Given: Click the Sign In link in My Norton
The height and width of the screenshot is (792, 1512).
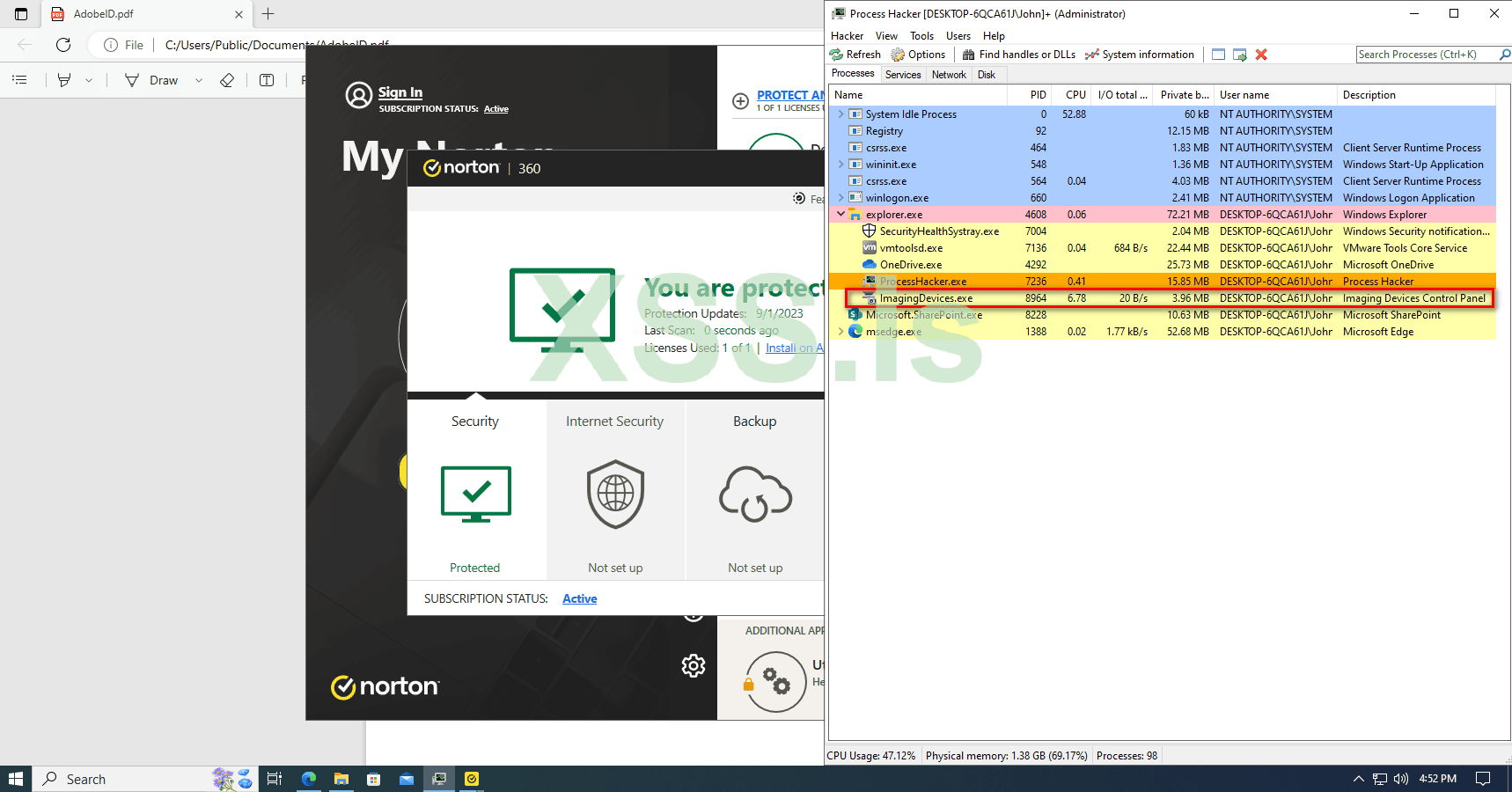Looking at the screenshot, I should pyautogui.click(x=400, y=92).
